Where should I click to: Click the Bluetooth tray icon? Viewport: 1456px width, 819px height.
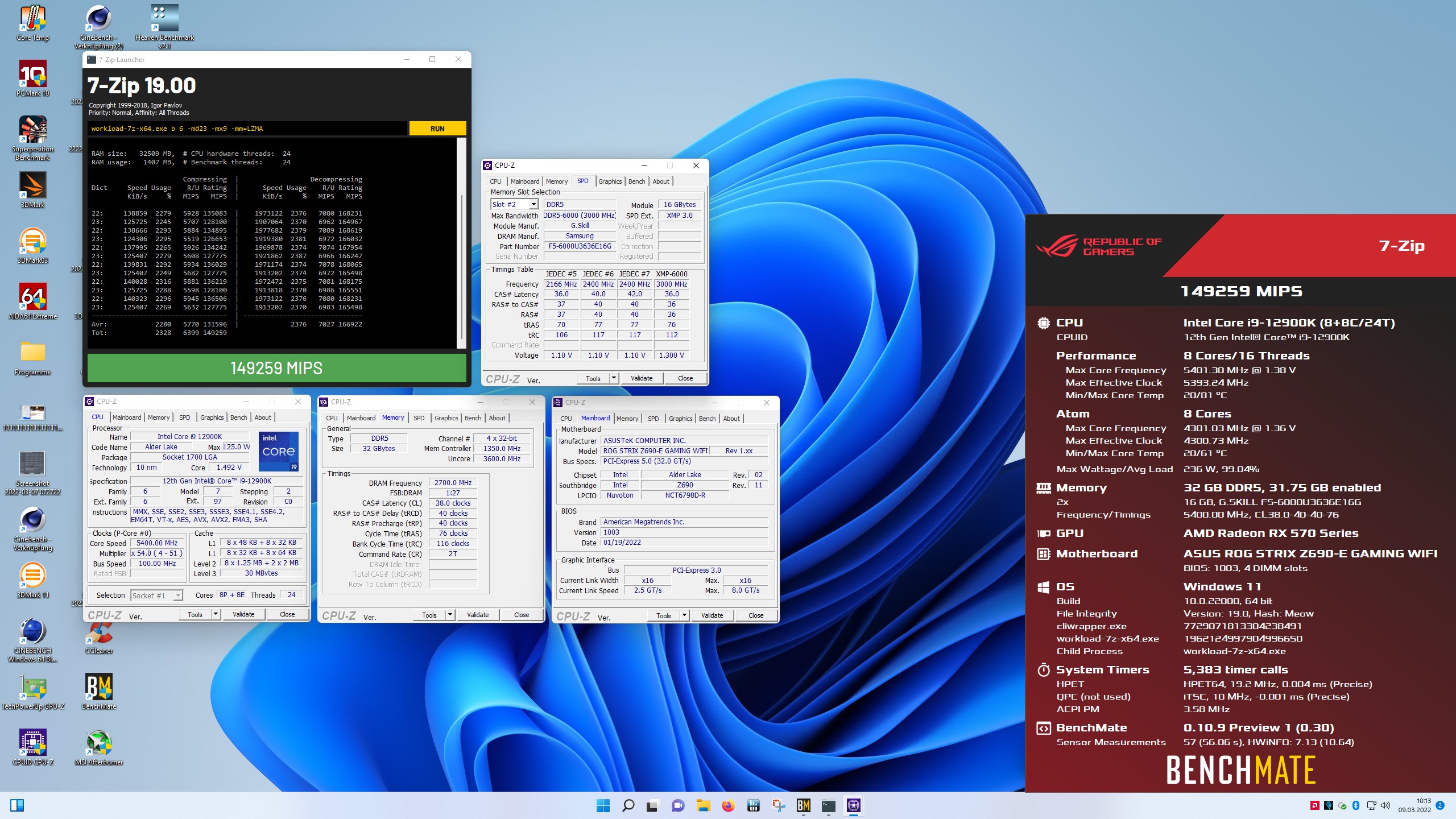[1355, 805]
